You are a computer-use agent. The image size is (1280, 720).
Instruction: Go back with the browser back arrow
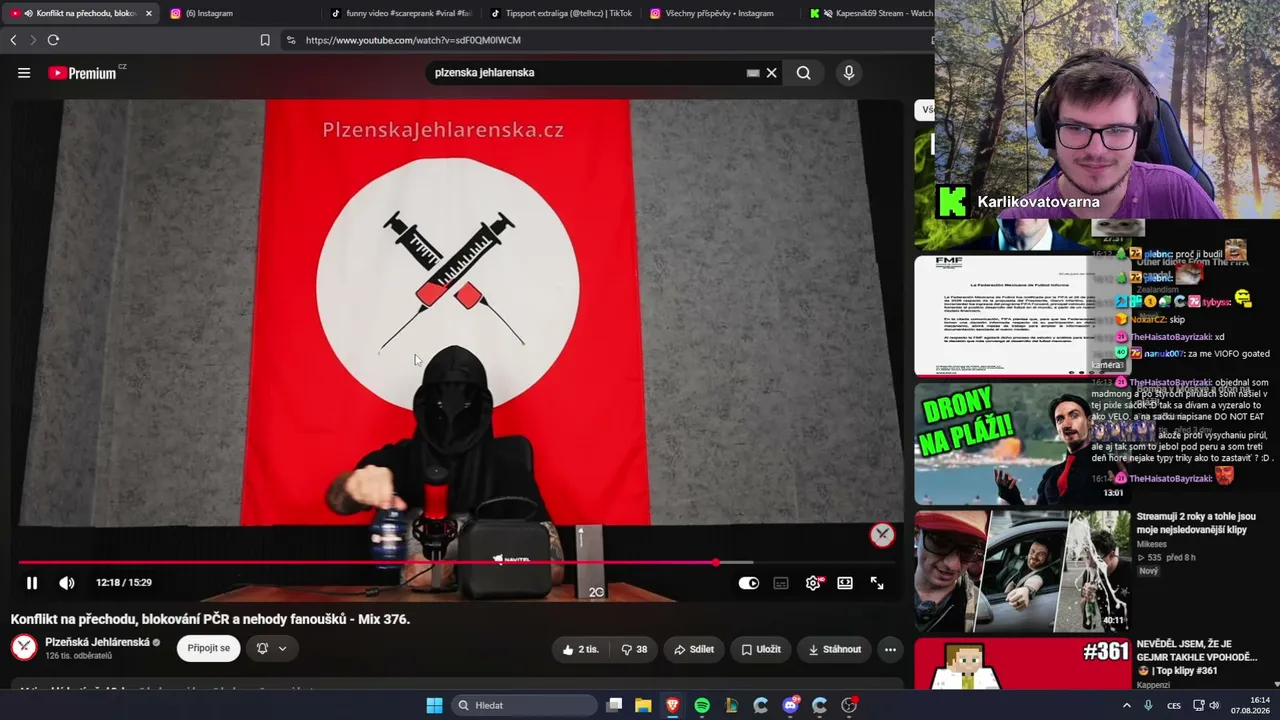[x=13, y=40]
